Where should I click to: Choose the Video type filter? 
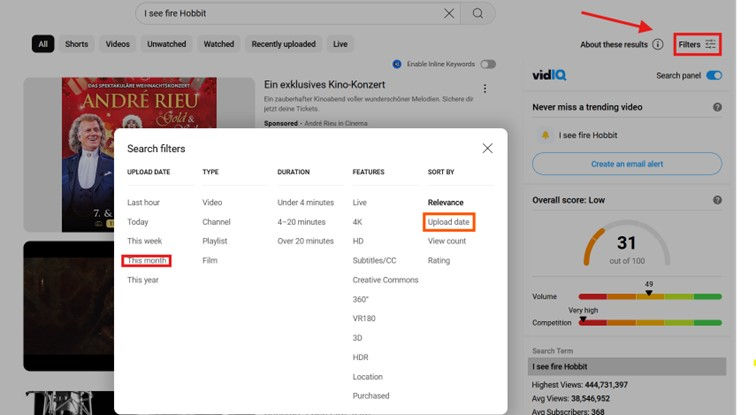(x=212, y=202)
